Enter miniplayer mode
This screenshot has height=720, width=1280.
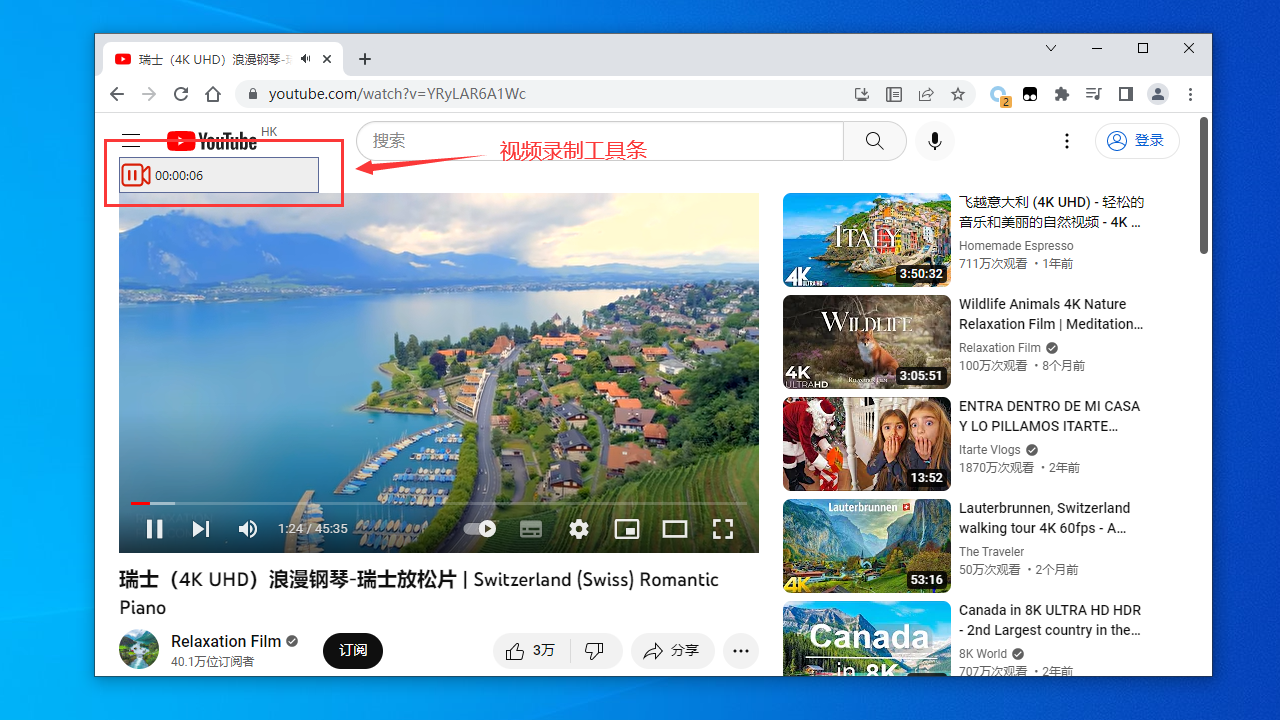pos(627,528)
